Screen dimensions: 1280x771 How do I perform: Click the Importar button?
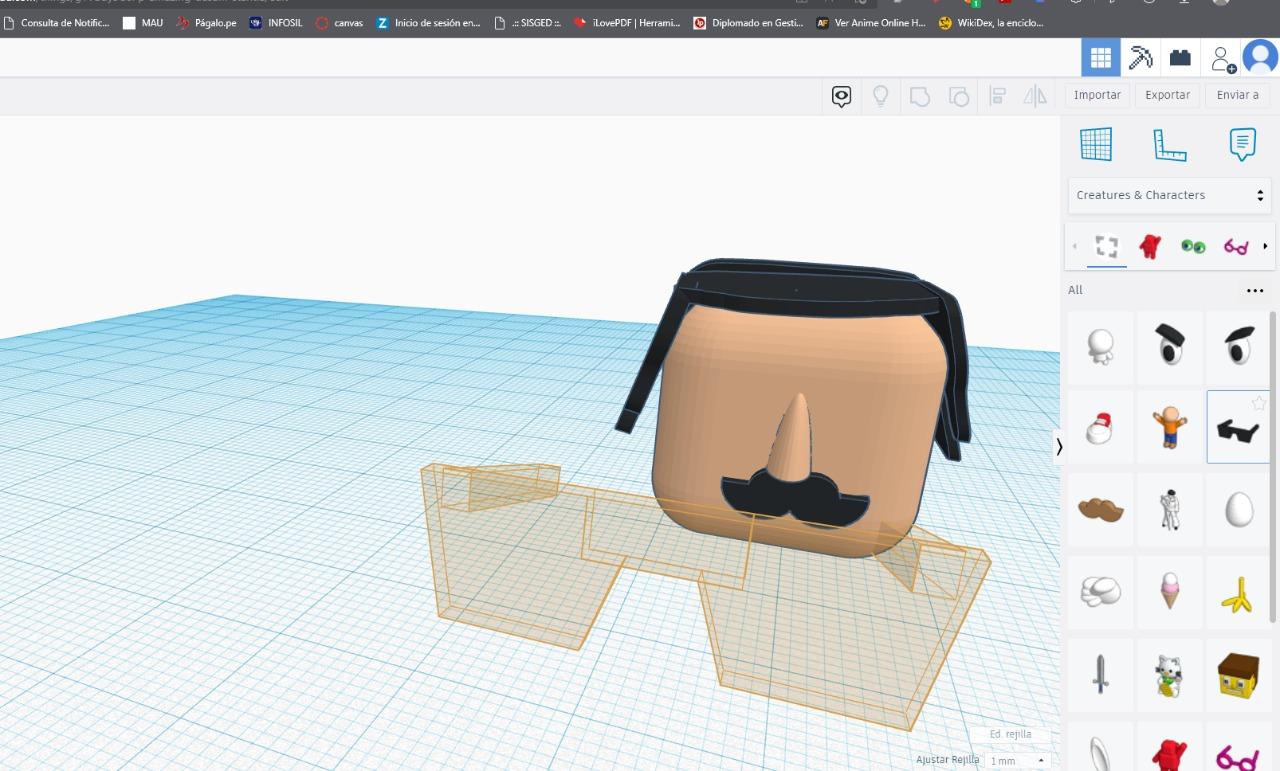1097,95
